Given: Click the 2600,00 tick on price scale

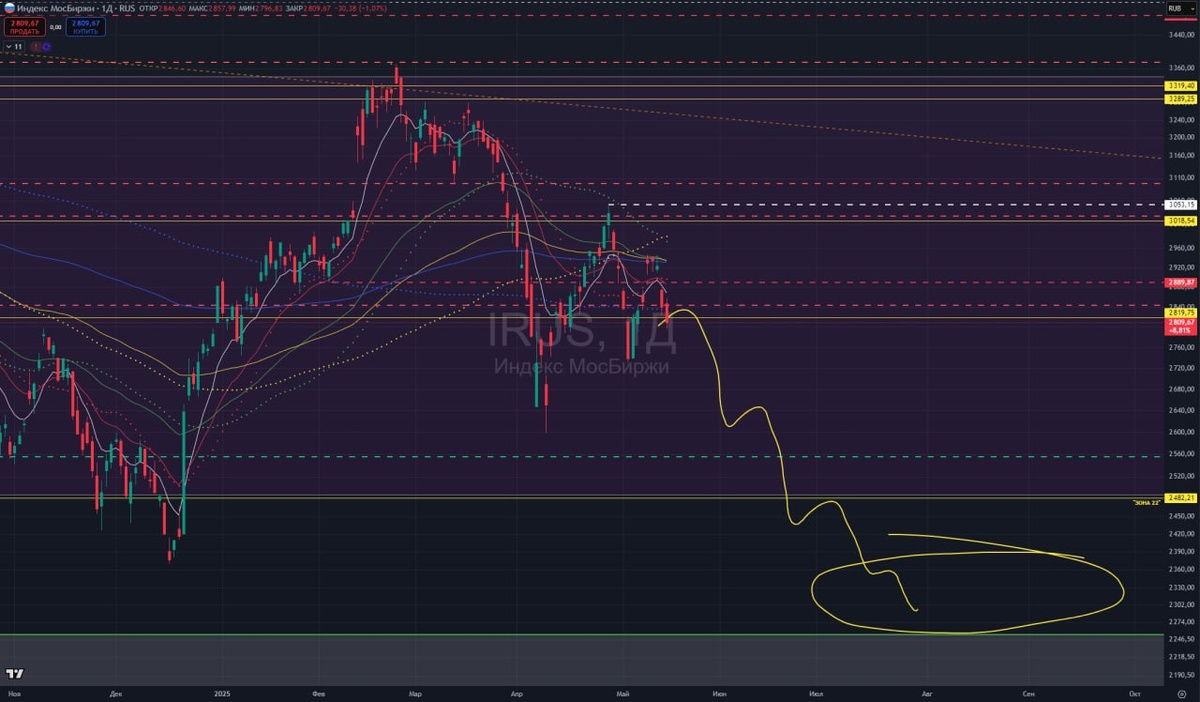Looking at the screenshot, I should coord(1182,432).
